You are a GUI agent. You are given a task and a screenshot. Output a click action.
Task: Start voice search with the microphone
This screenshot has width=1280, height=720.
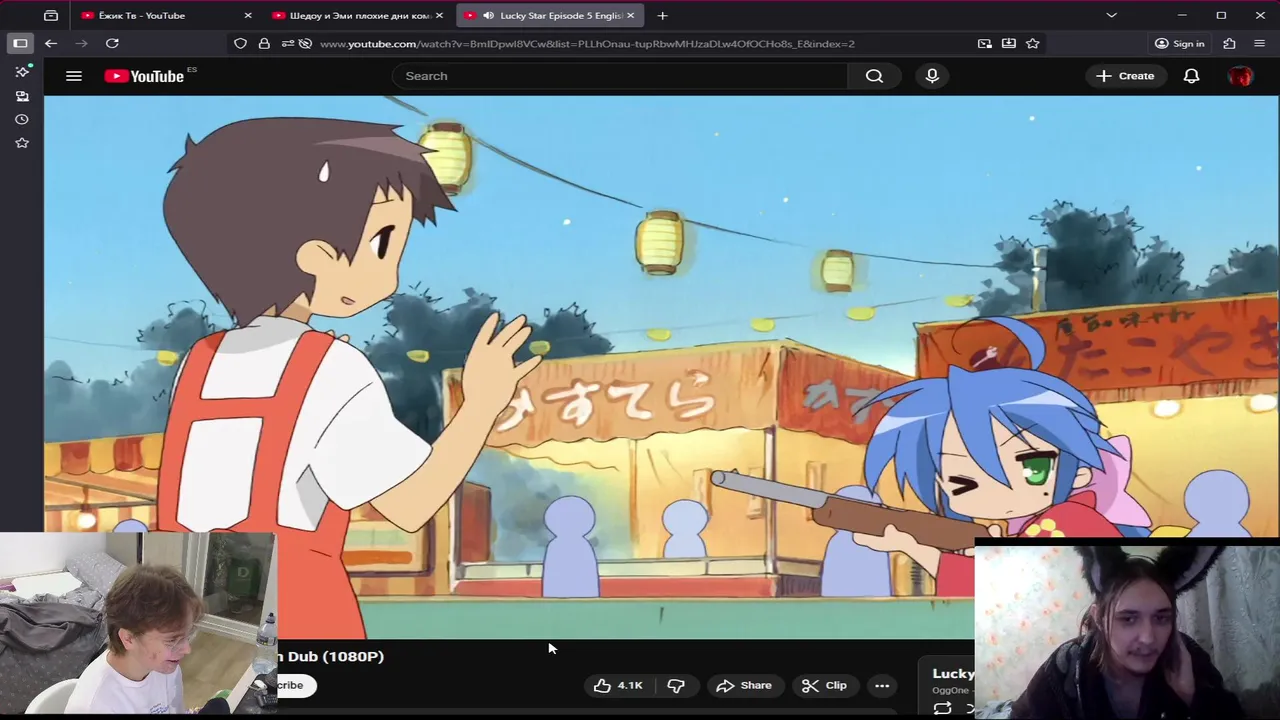point(932,76)
